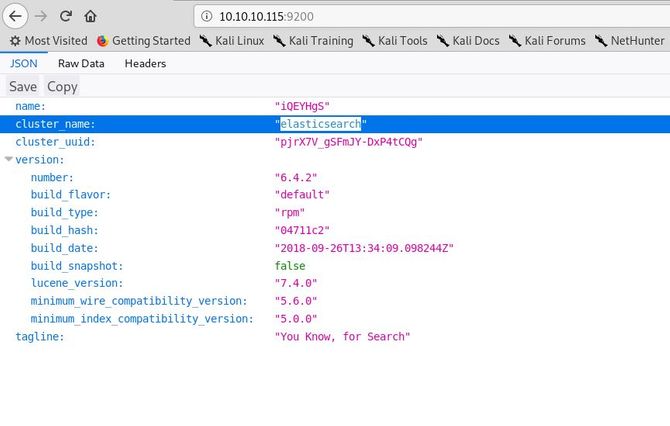The height and width of the screenshot is (426, 670).
Task: View site information icon in address bar
Action: tap(207, 16)
